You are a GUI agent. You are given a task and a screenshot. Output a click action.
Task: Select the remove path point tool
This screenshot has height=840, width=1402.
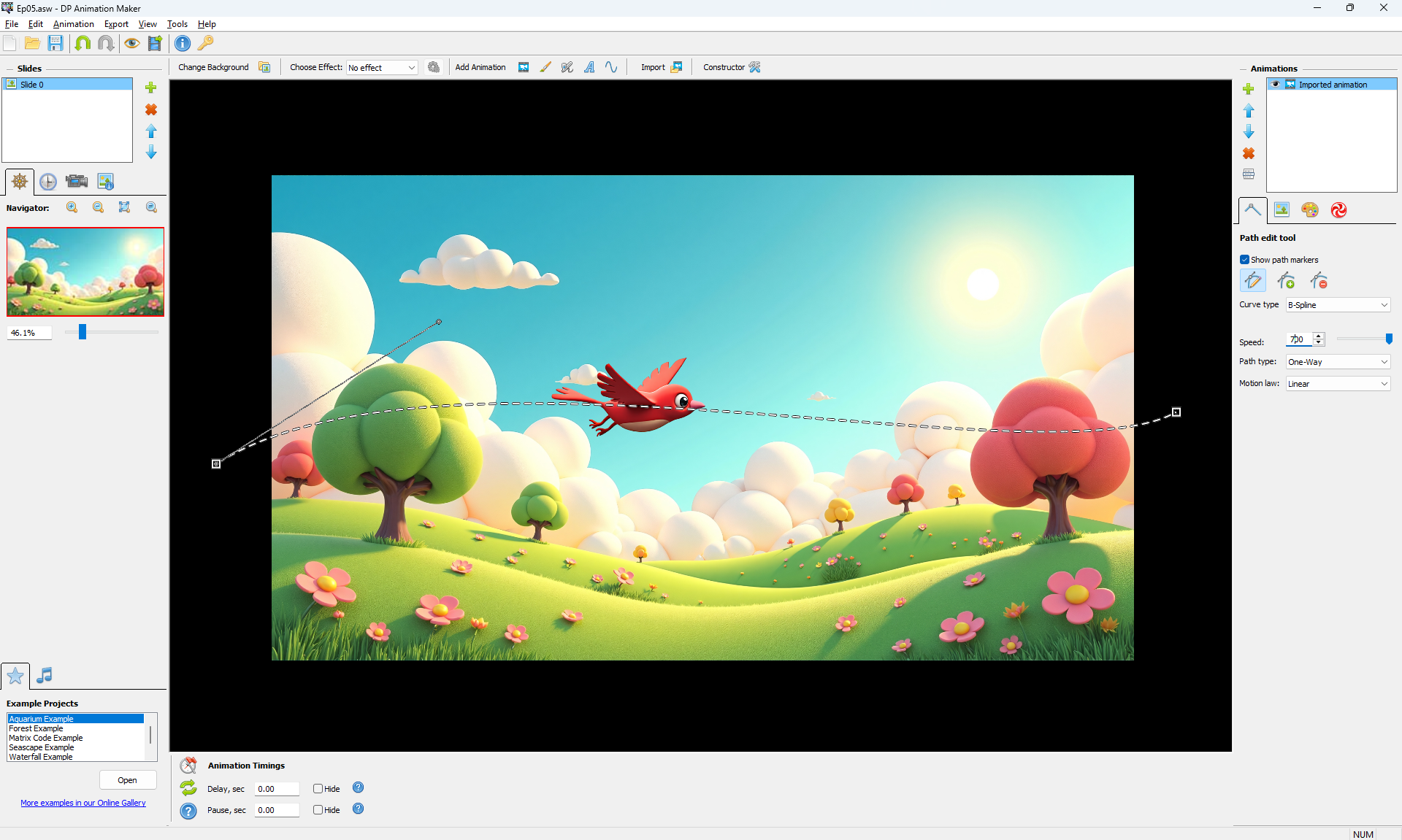coord(1319,281)
